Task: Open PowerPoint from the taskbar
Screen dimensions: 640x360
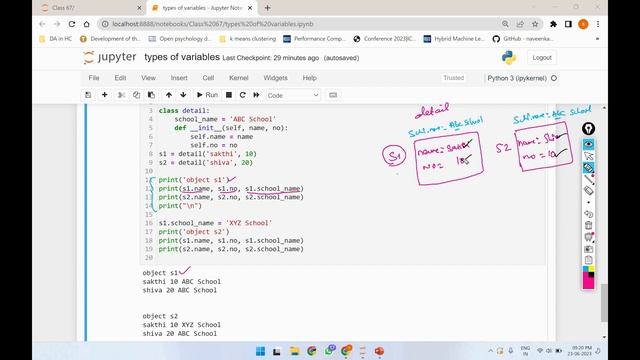Action: tap(379, 351)
